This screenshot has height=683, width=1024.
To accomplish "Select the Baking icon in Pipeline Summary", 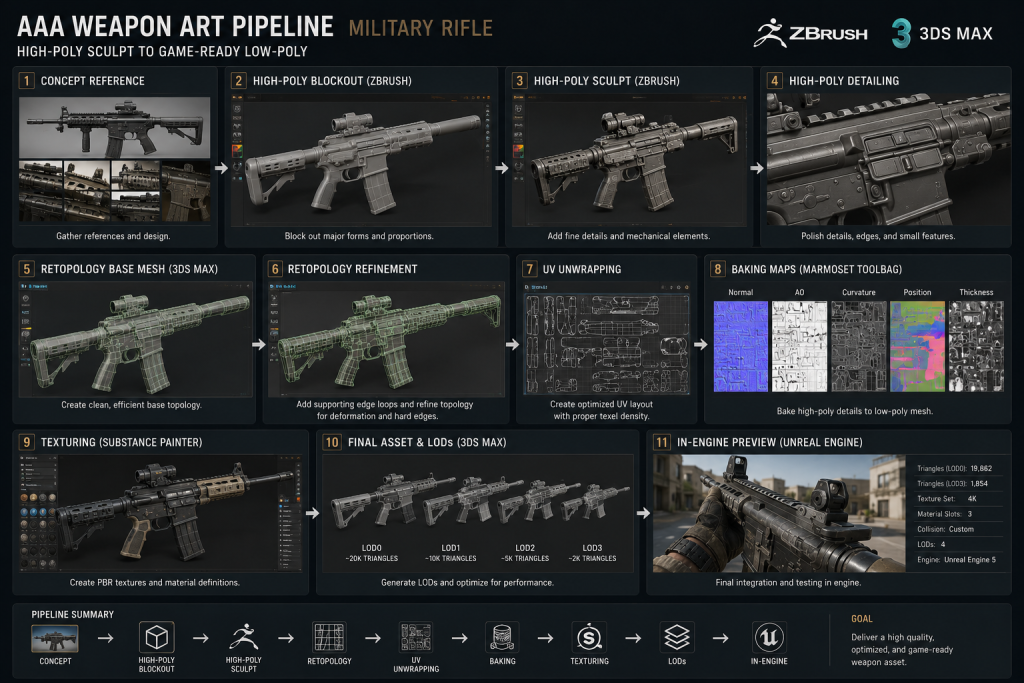I will (x=502, y=637).
